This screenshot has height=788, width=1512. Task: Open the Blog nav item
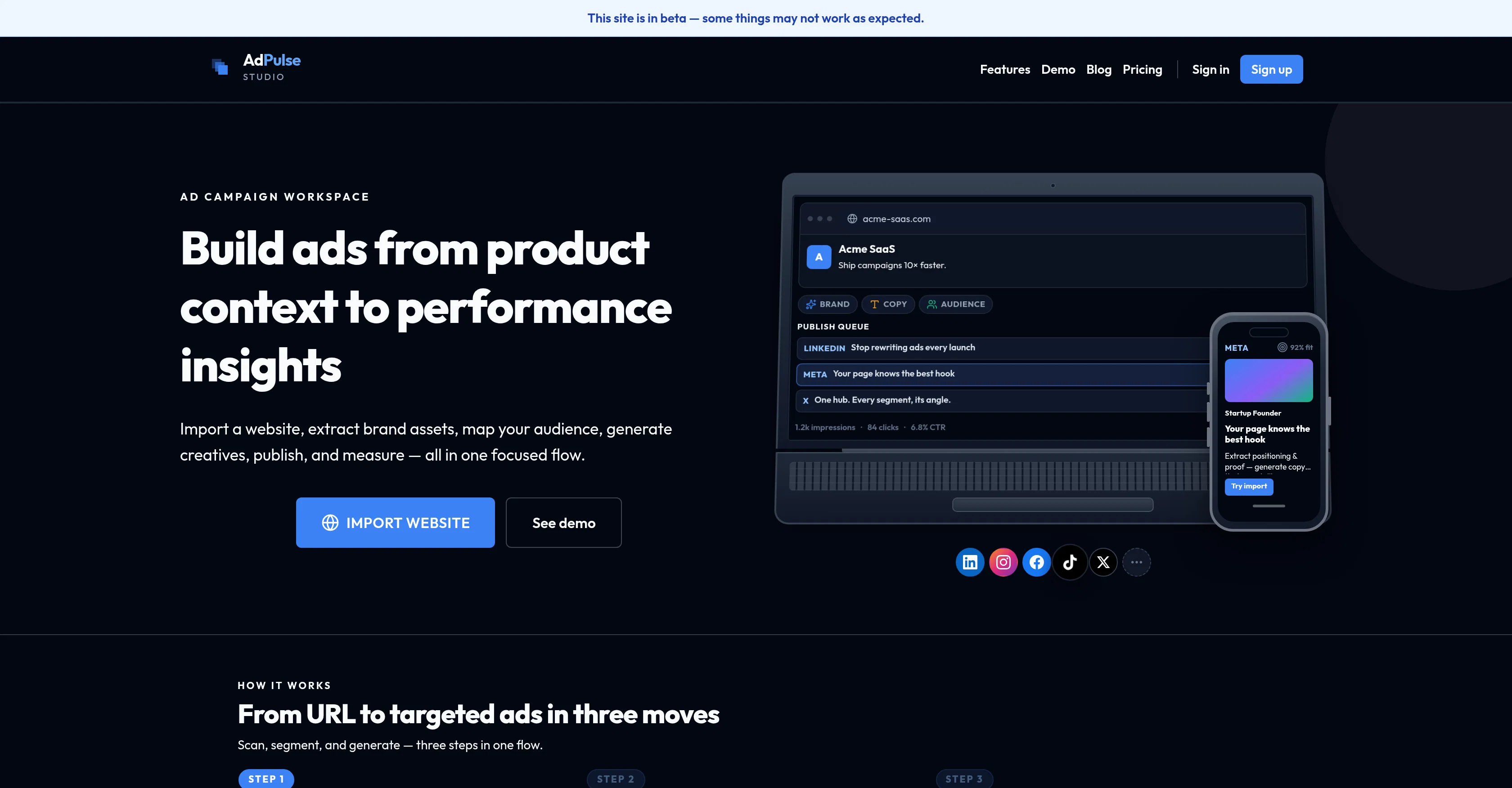[x=1099, y=69]
